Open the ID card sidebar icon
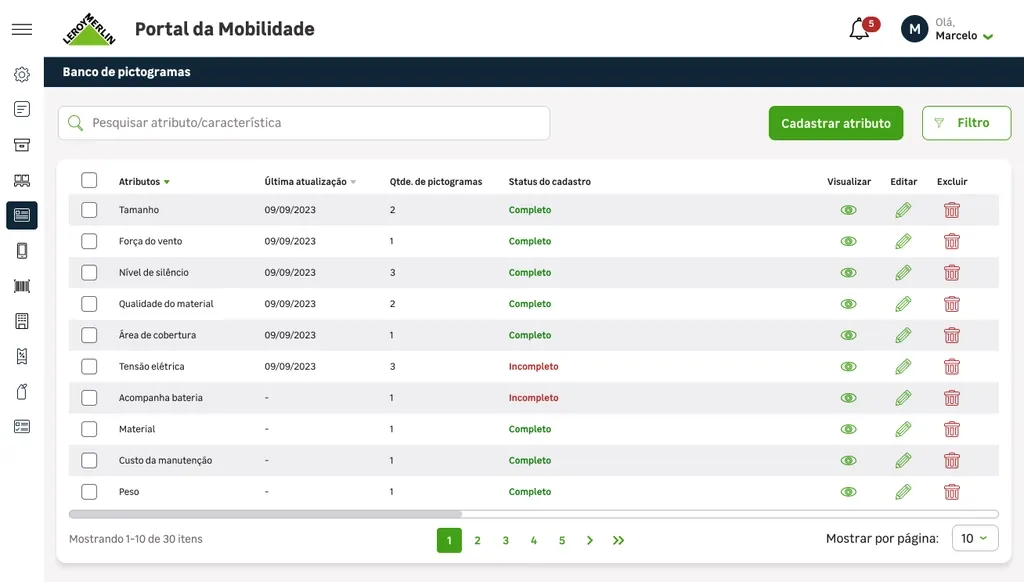The height and width of the screenshot is (582, 1024). click(22, 427)
